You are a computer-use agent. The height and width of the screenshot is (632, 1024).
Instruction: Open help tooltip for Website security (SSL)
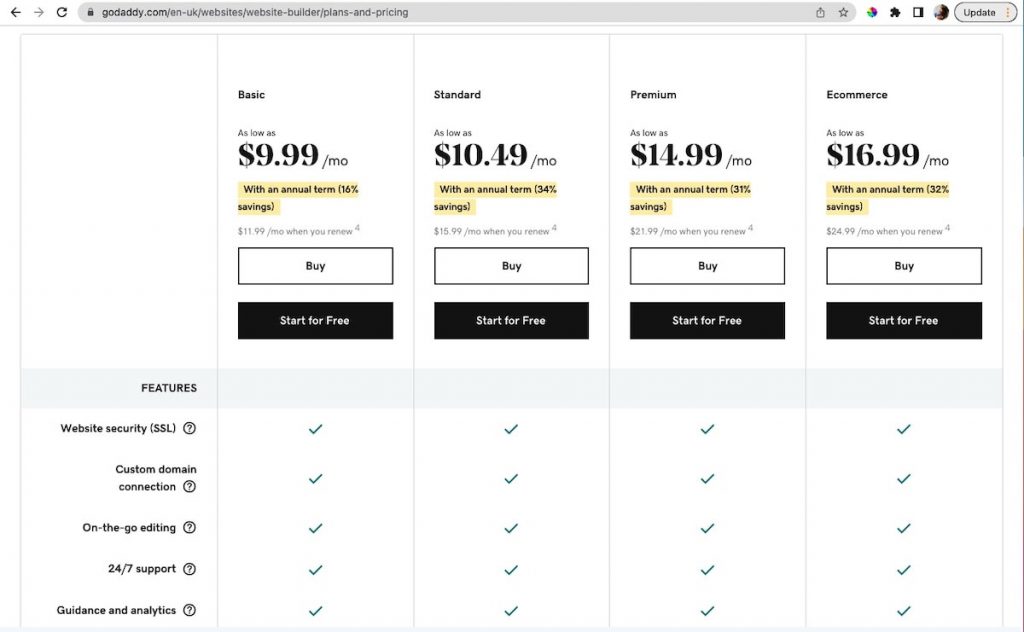pos(191,429)
